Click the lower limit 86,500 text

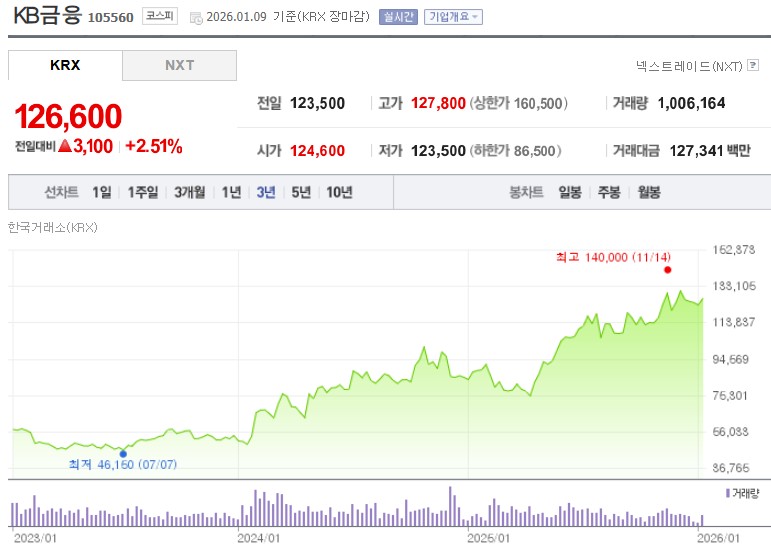tap(515, 150)
